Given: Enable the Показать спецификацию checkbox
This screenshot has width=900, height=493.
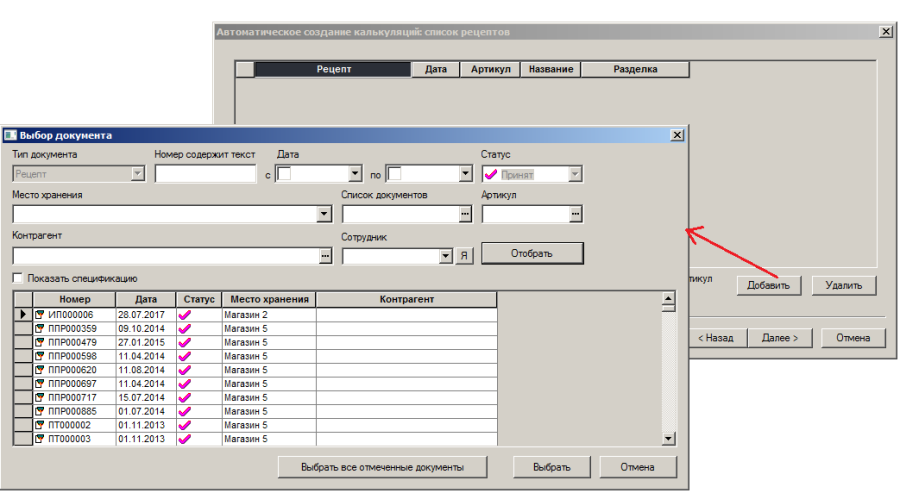Looking at the screenshot, I should click(18, 278).
